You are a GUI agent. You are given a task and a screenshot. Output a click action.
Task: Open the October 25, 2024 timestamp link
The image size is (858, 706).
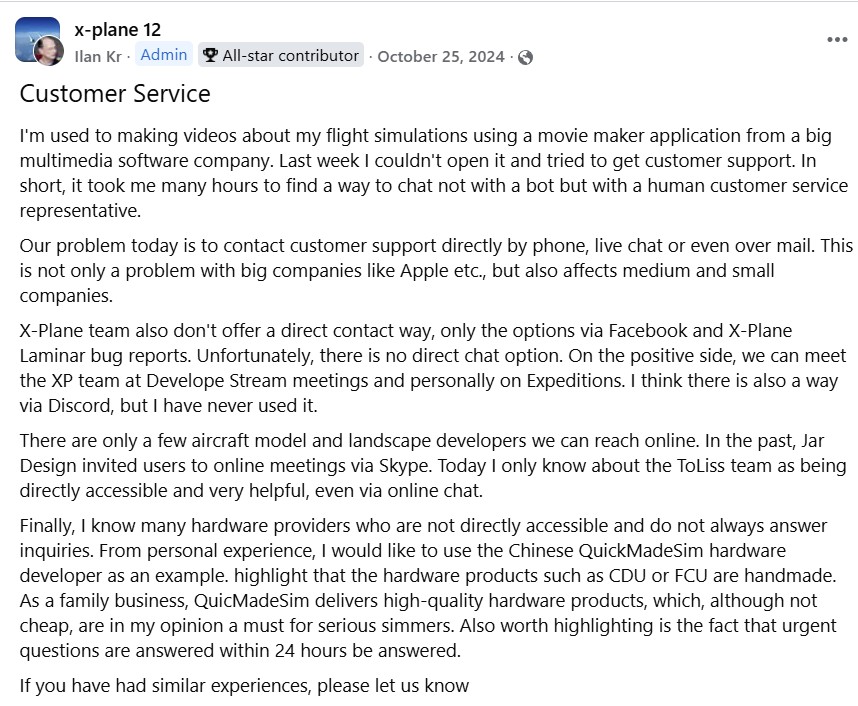coord(441,56)
